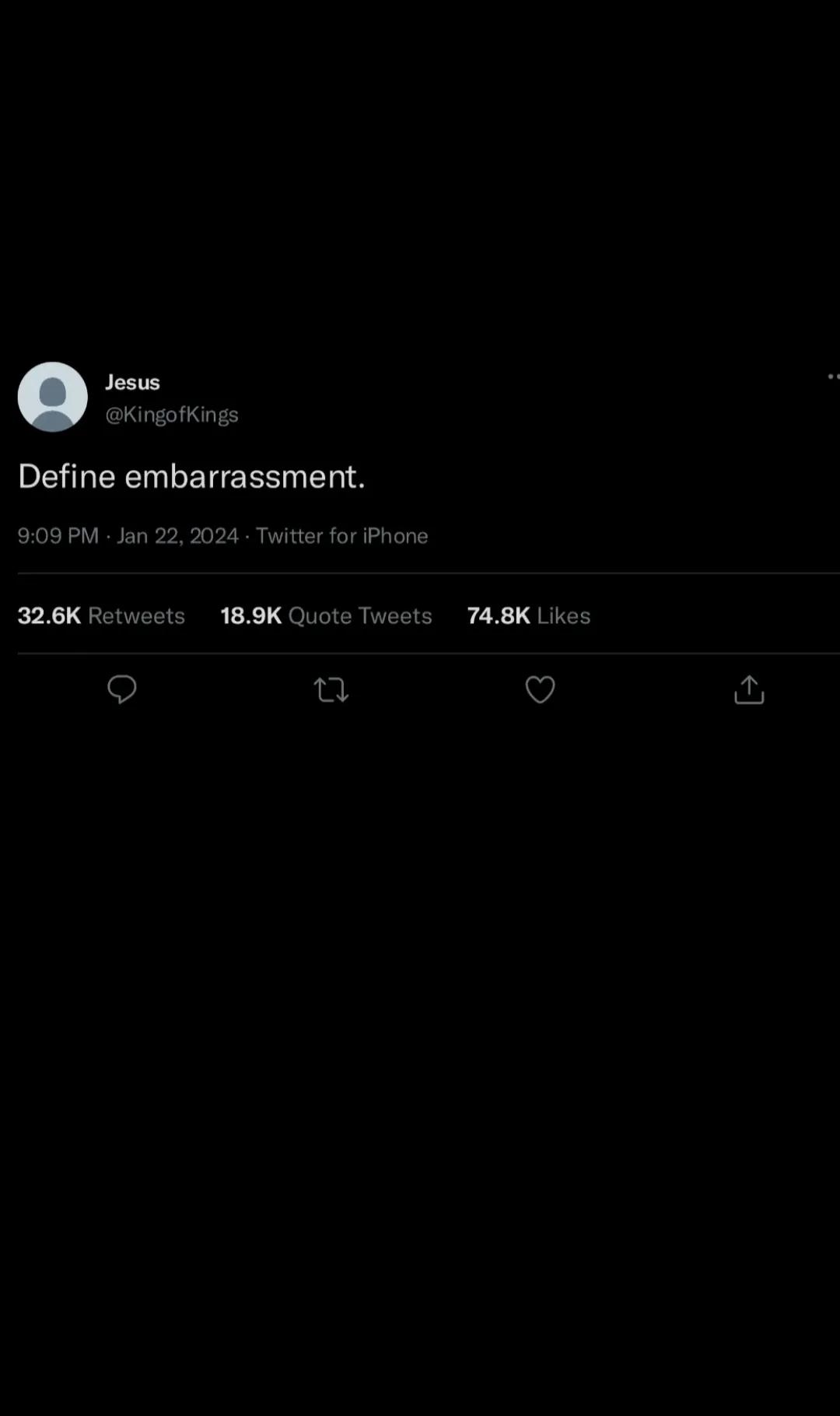Click the 32.6K retweet count number

click(49, 615)
